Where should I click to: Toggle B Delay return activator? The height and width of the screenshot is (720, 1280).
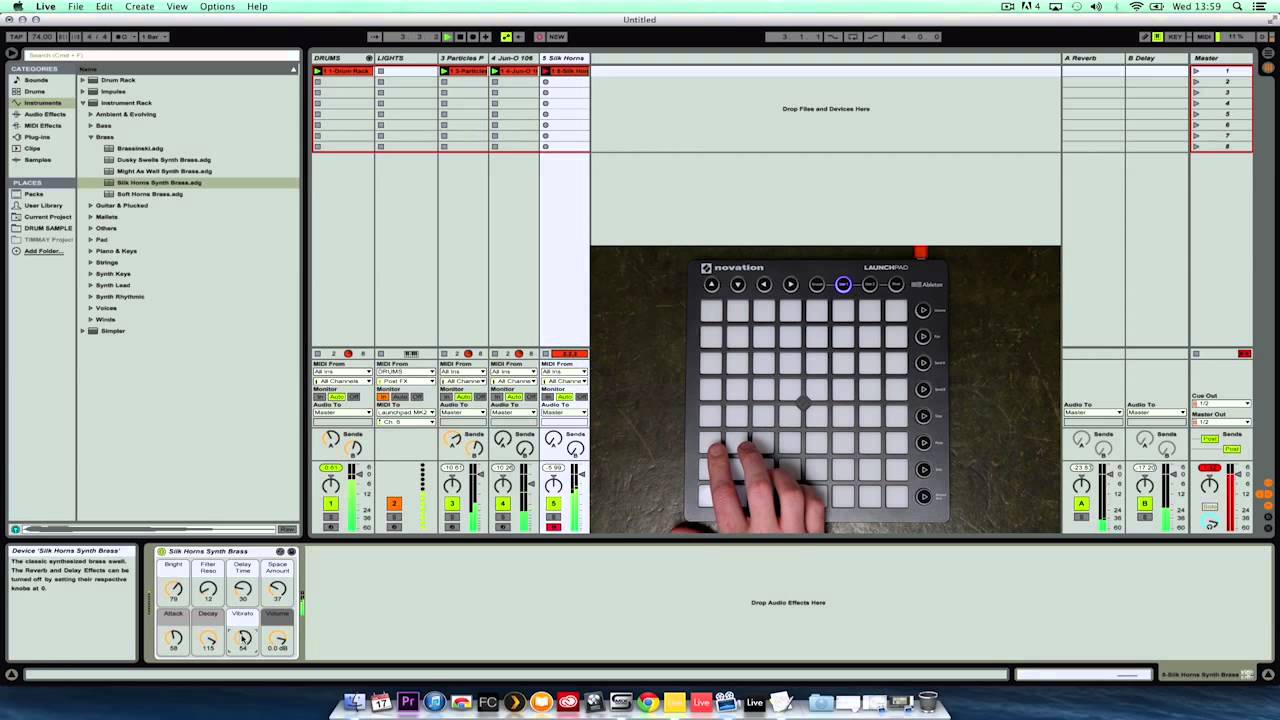1145,504
